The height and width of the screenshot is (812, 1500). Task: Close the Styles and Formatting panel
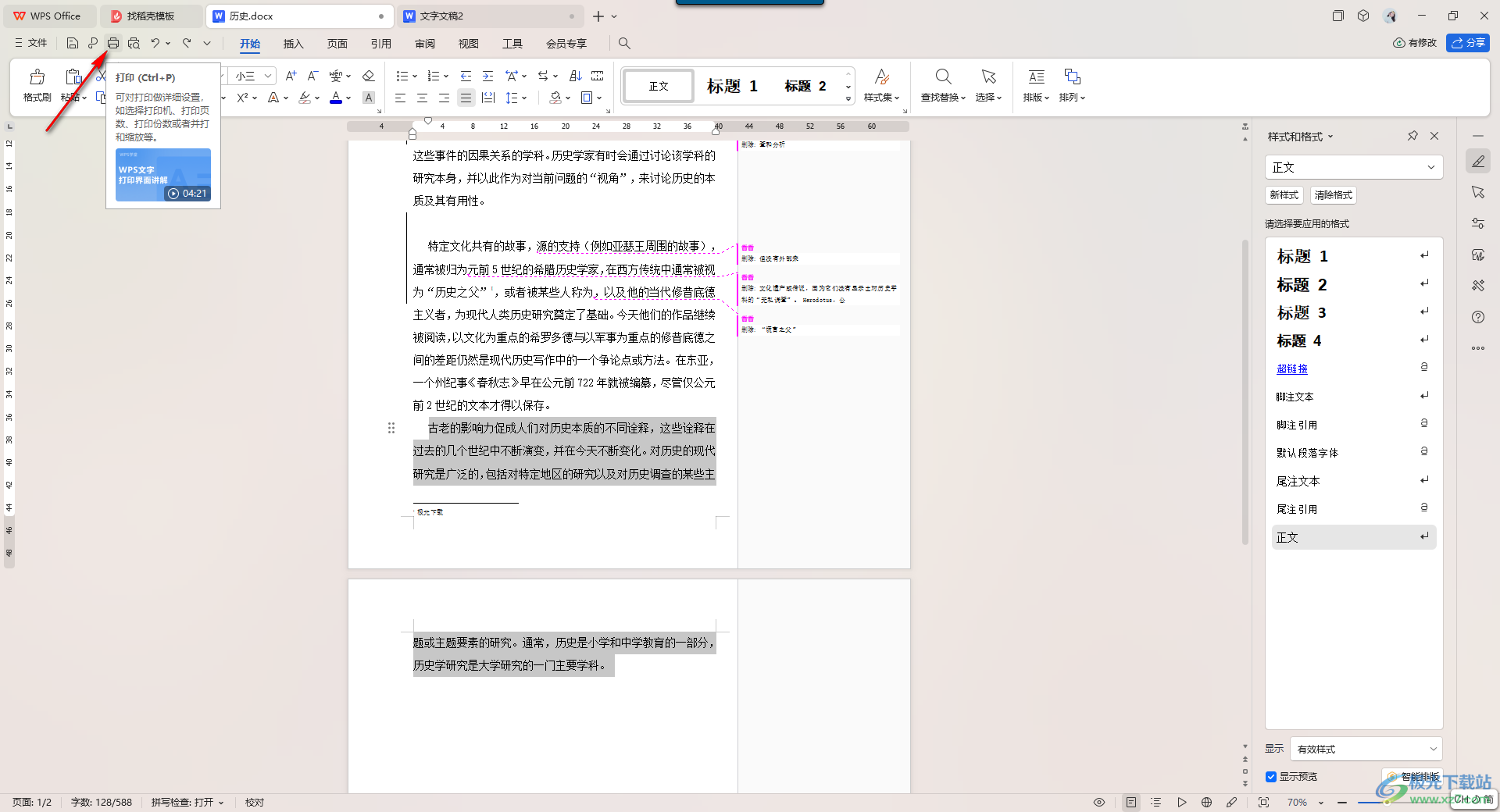point(1434,136)
